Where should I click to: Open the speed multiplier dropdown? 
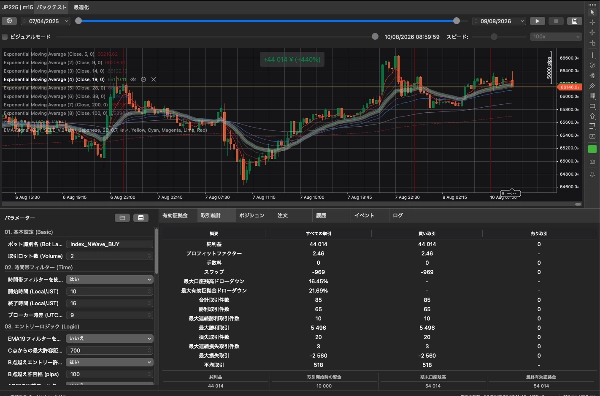click(x=556, y=37)
